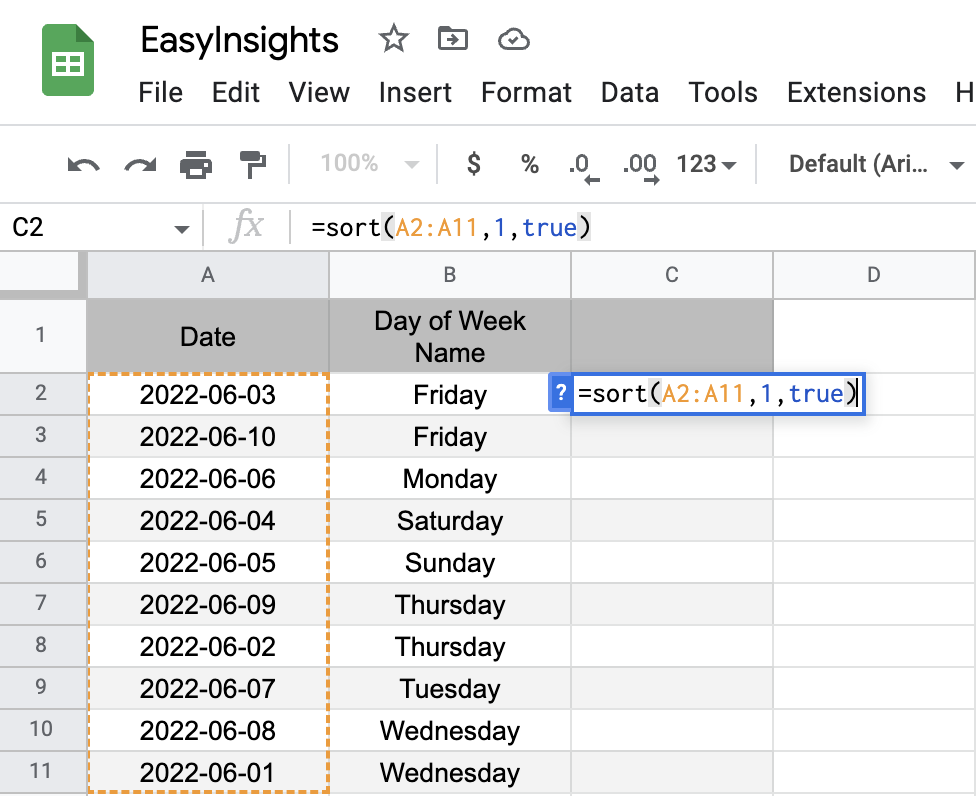The width and height of the screenshot is (976, 796).
Task: Open the 123 number format dropdown
Action: [706, 164]
